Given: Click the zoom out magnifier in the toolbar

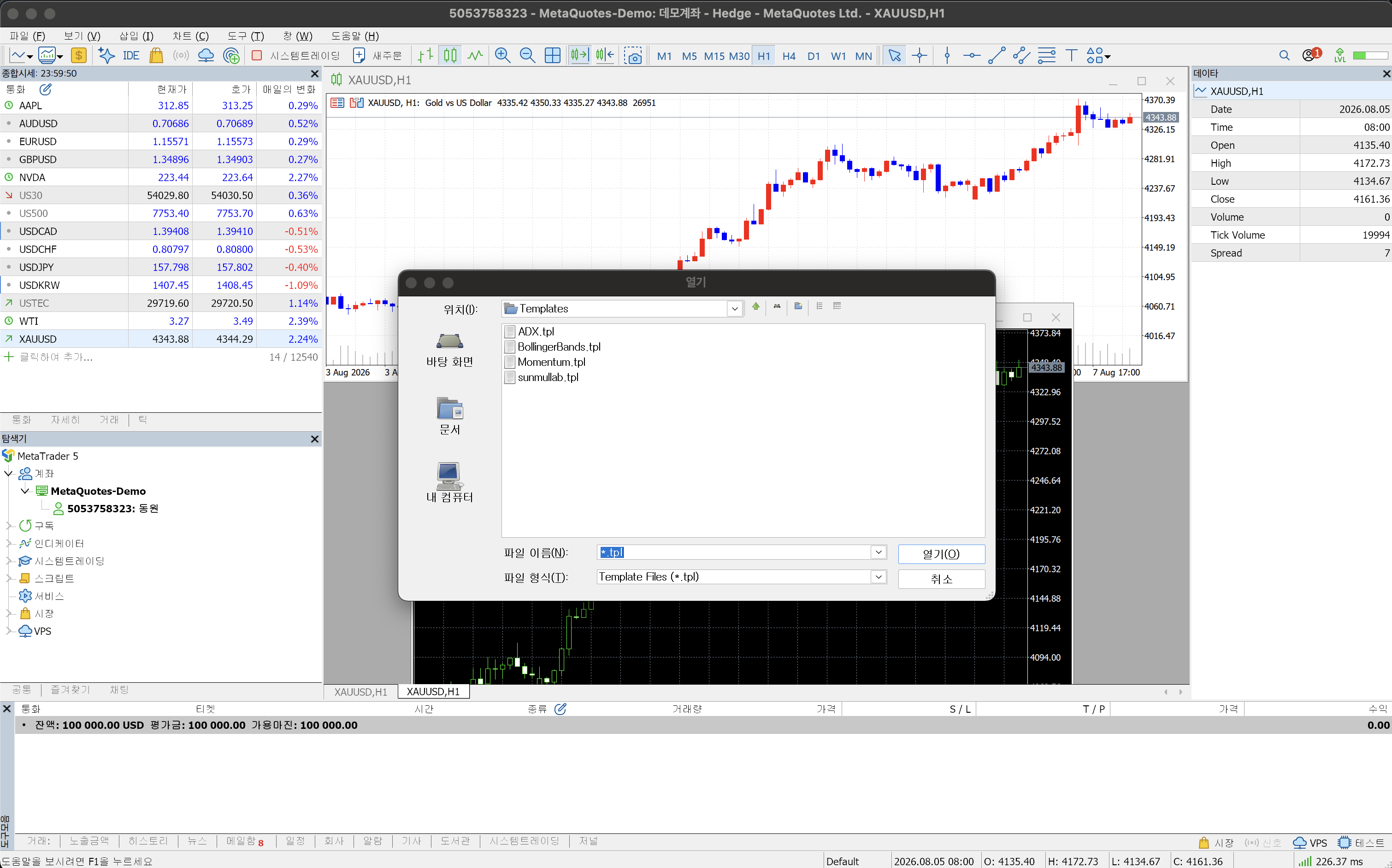Looking at the screenshot, I should tap(527, 56).
